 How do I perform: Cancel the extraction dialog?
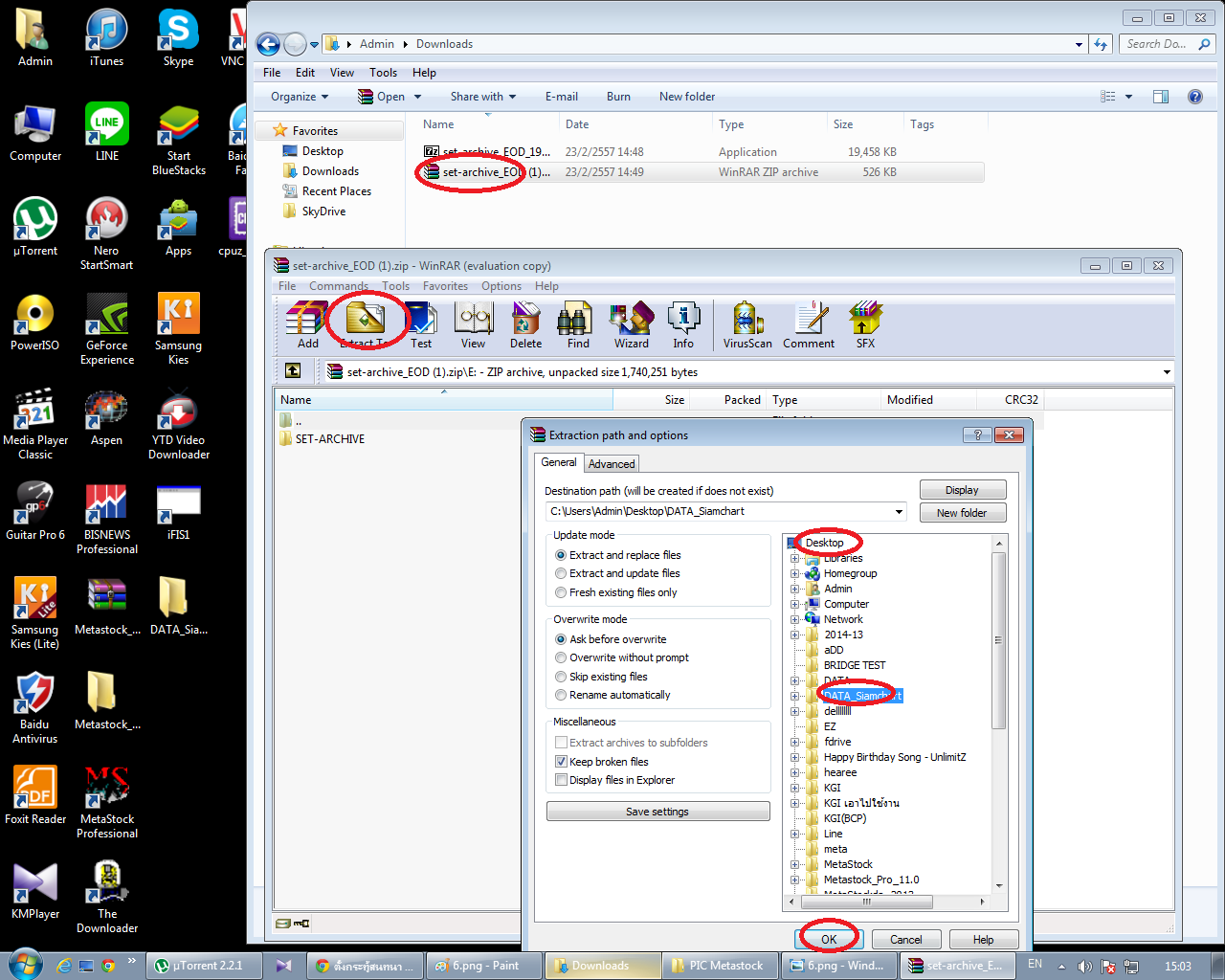point(905,940)
